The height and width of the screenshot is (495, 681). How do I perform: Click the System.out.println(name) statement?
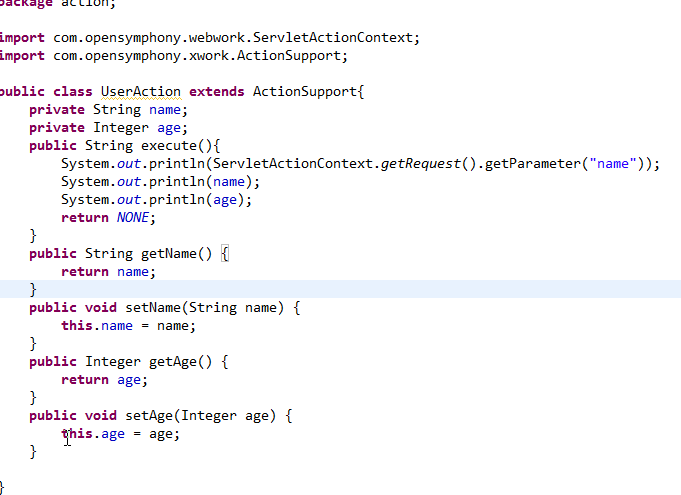tap(160, 182)
